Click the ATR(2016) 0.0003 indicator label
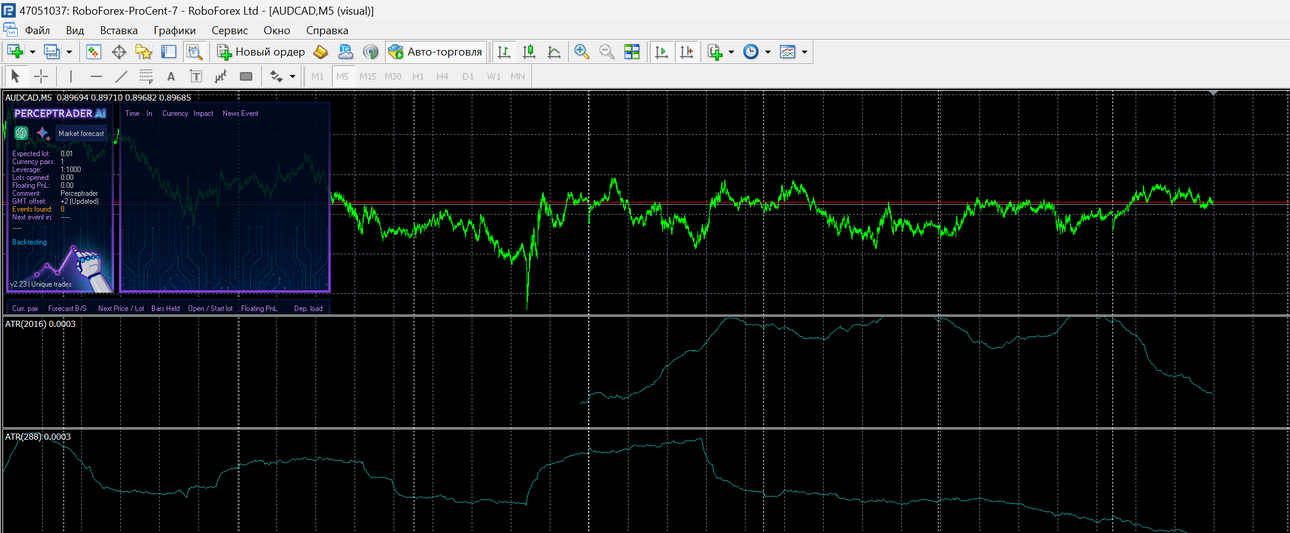This screenshot has width=1290, height=533. point(40,324)
